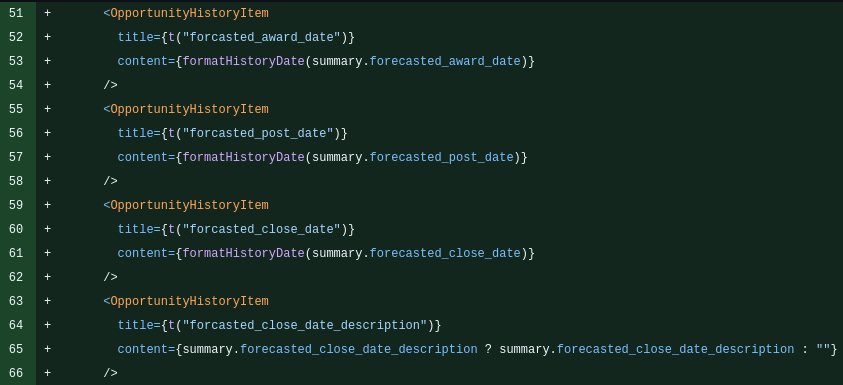Screen dimensions: 843x385
Task: Click line number 66 at the bottom
Action: click(x=16, y=373)
